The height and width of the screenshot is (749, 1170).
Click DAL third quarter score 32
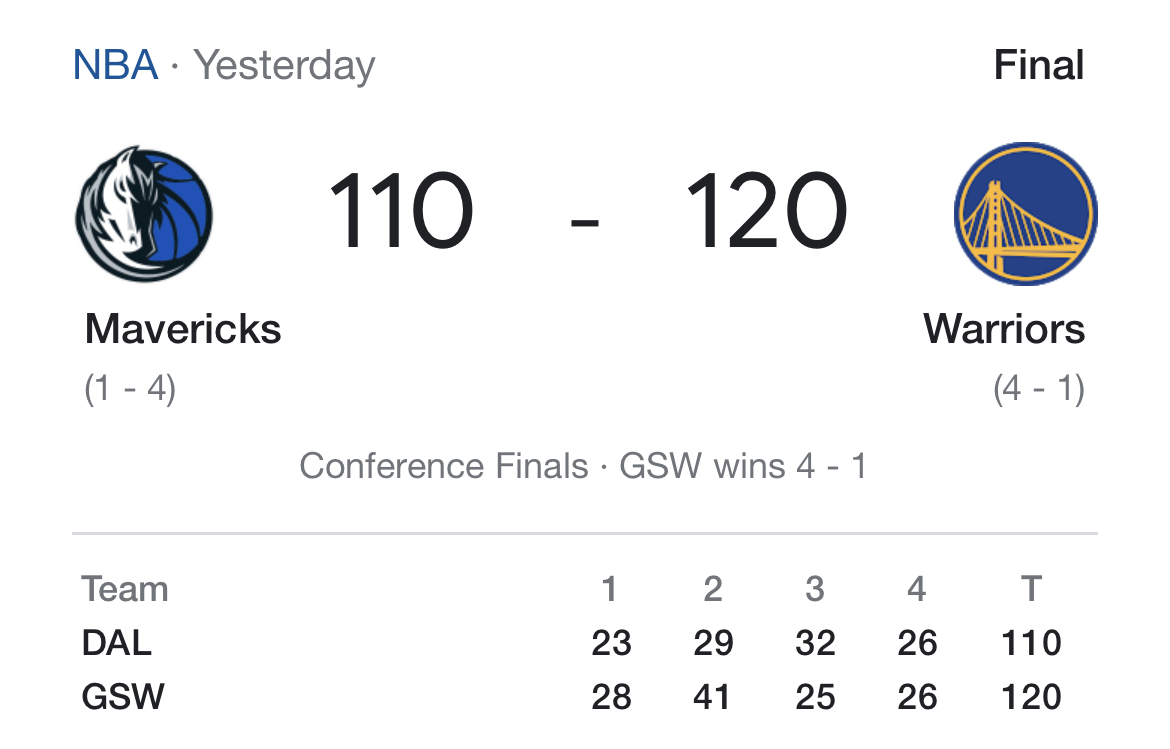815,643
